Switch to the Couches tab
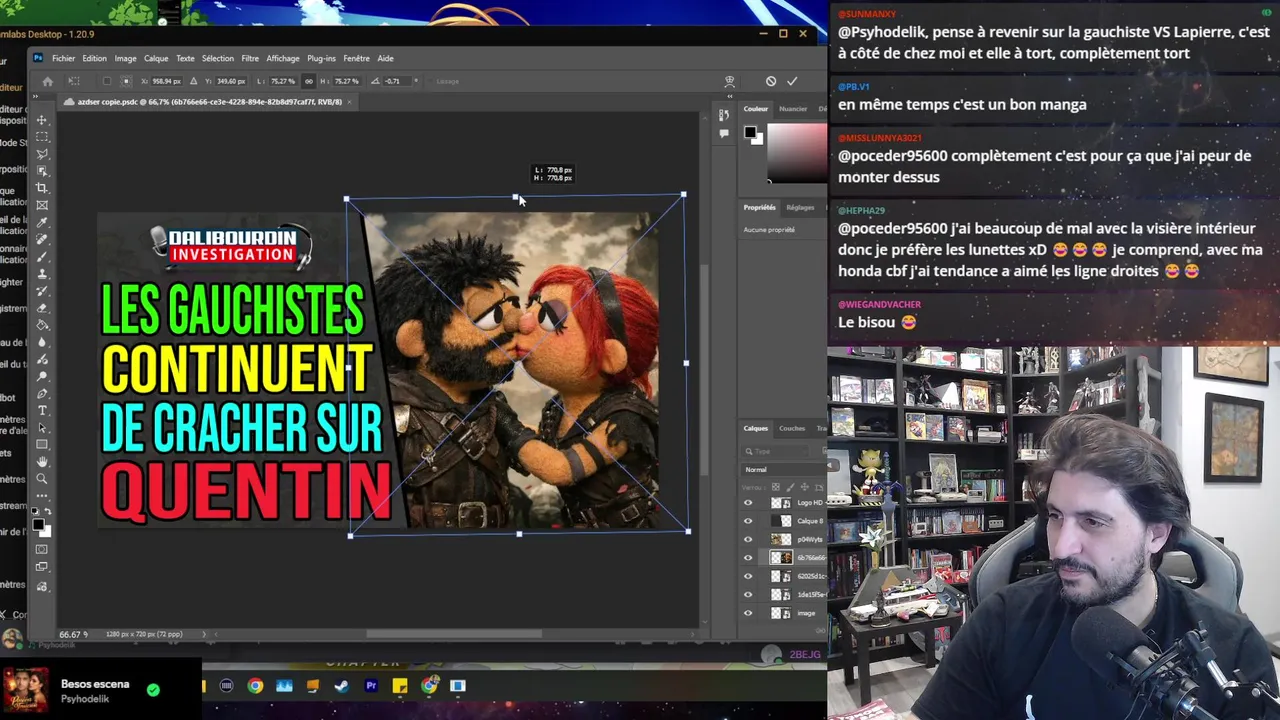The image size is (1280, 720). tap(792, 428)
